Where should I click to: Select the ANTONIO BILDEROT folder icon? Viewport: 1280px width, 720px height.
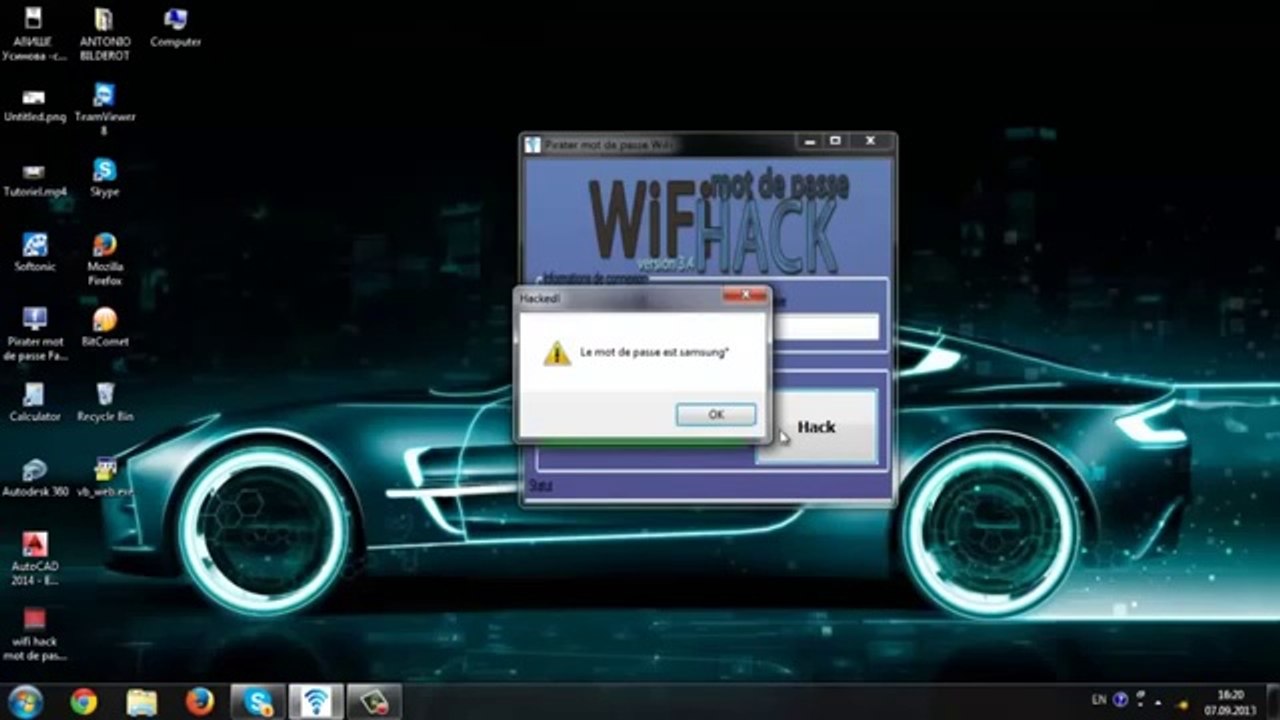[104, 33]
